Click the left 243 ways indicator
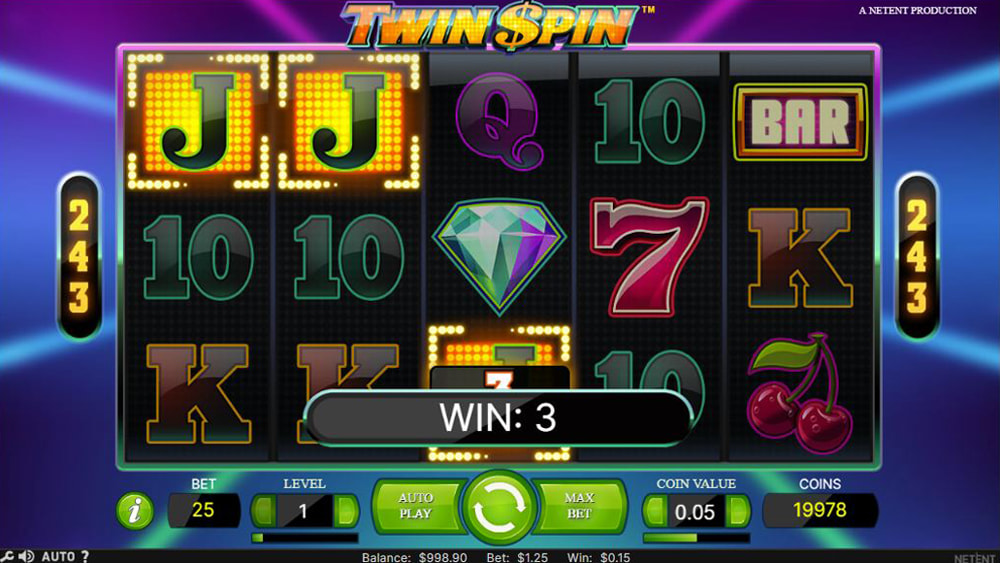The height and width of the screenshot is (563, 1000). (x=79, y=256)
